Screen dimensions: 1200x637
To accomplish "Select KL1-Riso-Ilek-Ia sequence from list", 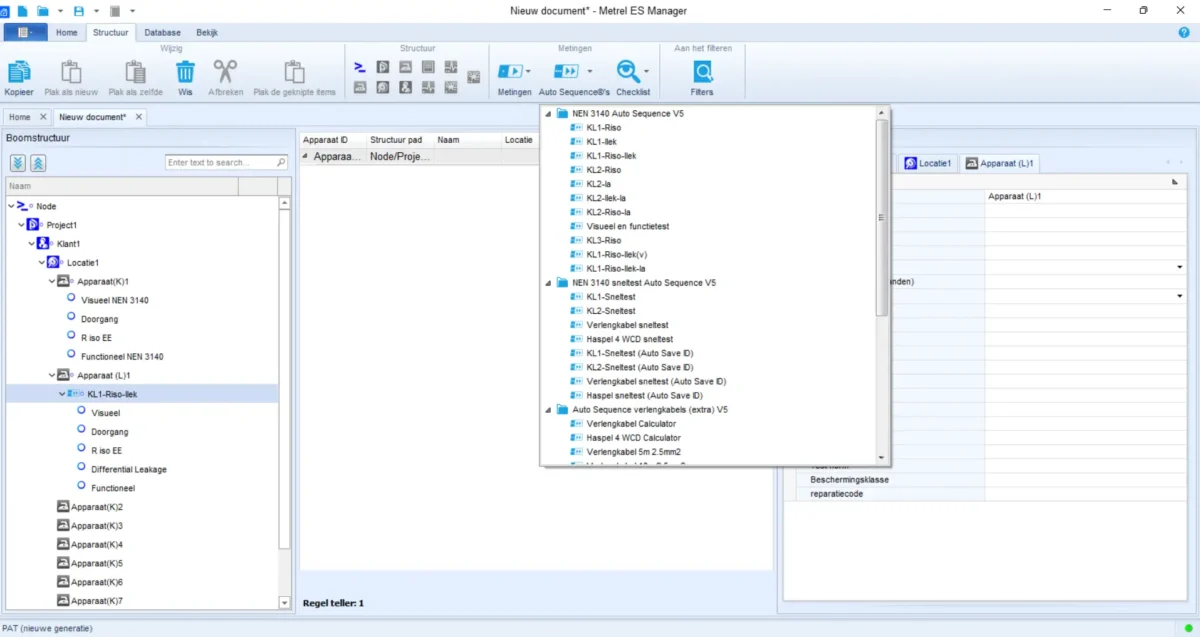I will [x=615, y=268].
